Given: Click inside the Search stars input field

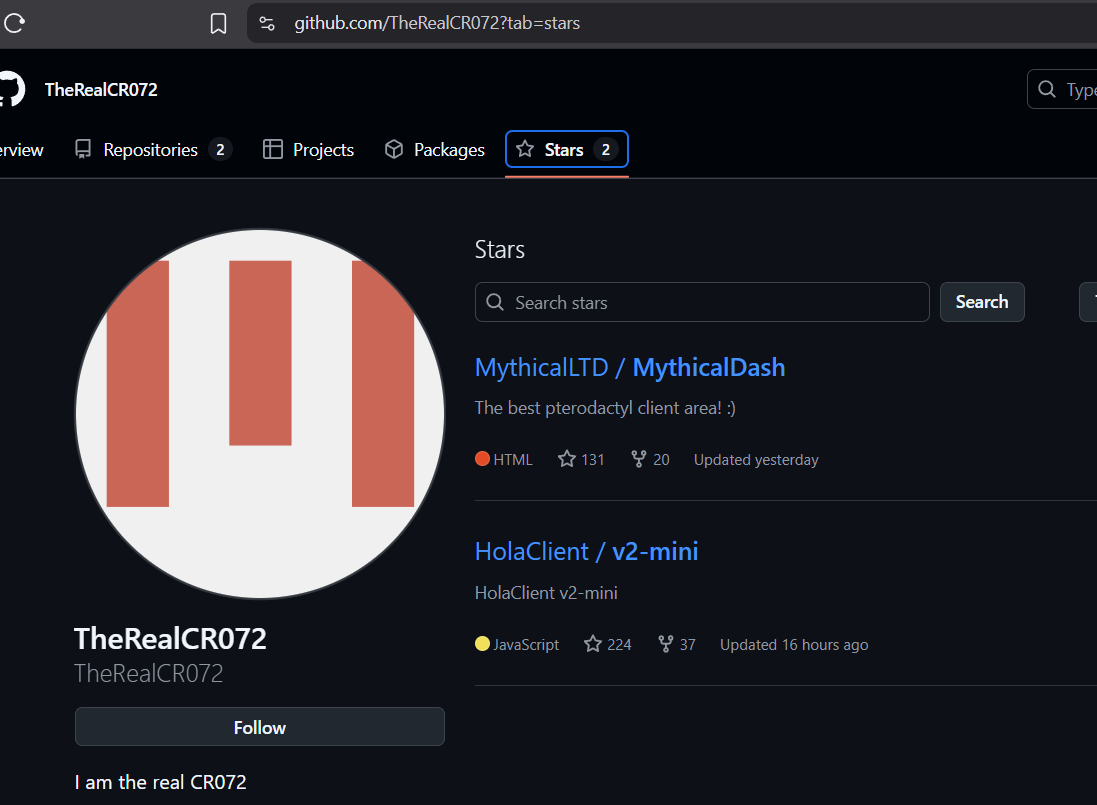Looking at the screenshot, I should (700, 301).
